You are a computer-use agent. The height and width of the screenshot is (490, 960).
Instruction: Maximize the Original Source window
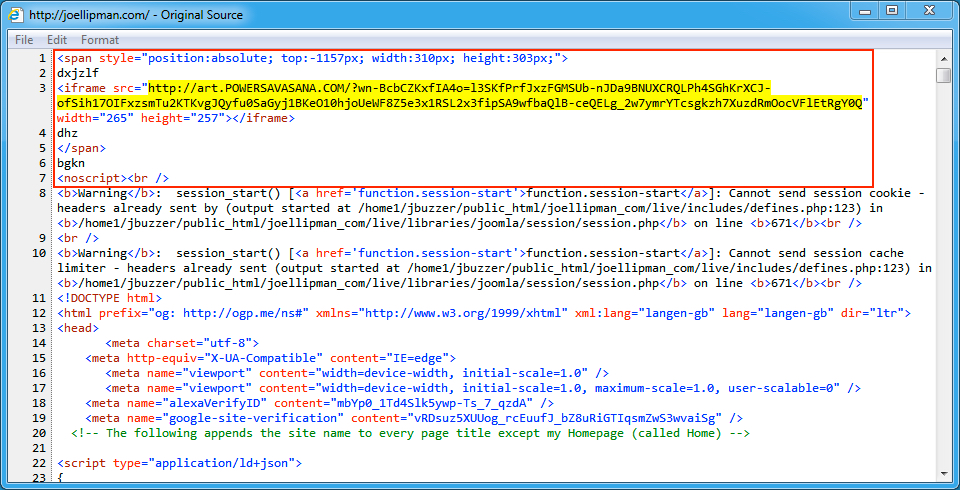(x=891, y=12)
